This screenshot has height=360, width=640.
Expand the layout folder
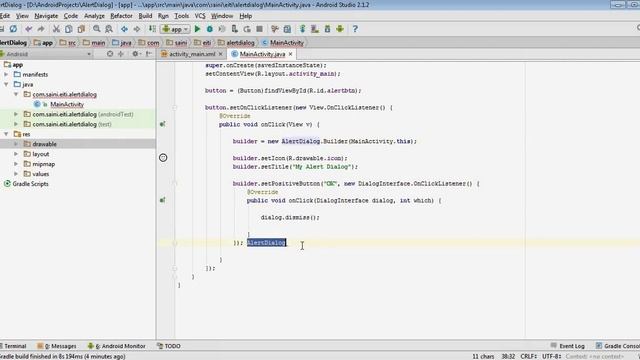click(16, 154)
